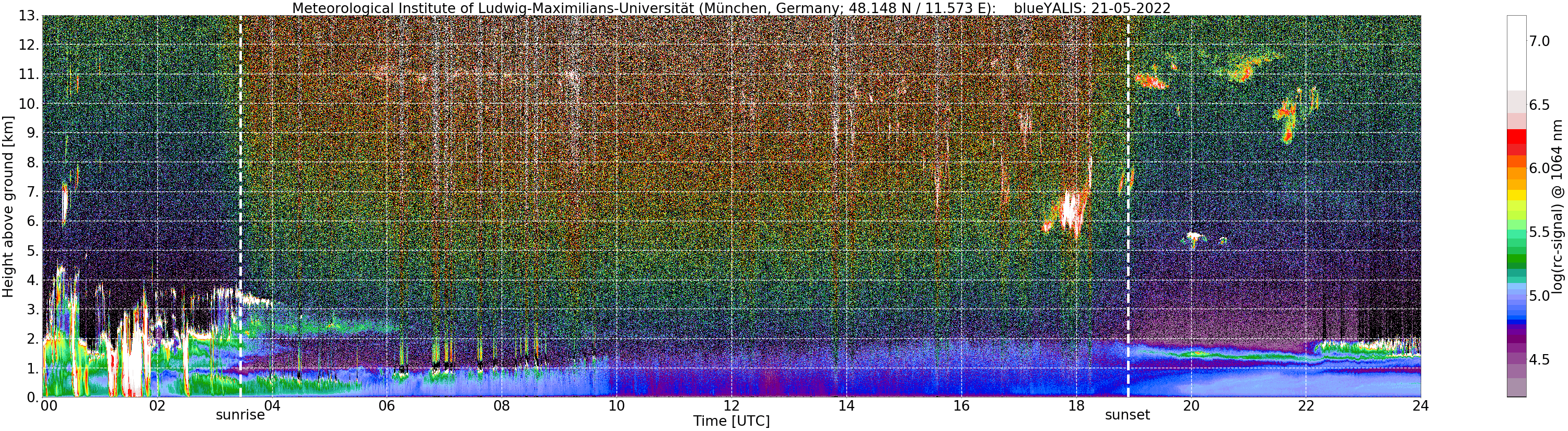Click the time tick label 12
Screen dimensions: 1568x431
click(x=731, y=406)
